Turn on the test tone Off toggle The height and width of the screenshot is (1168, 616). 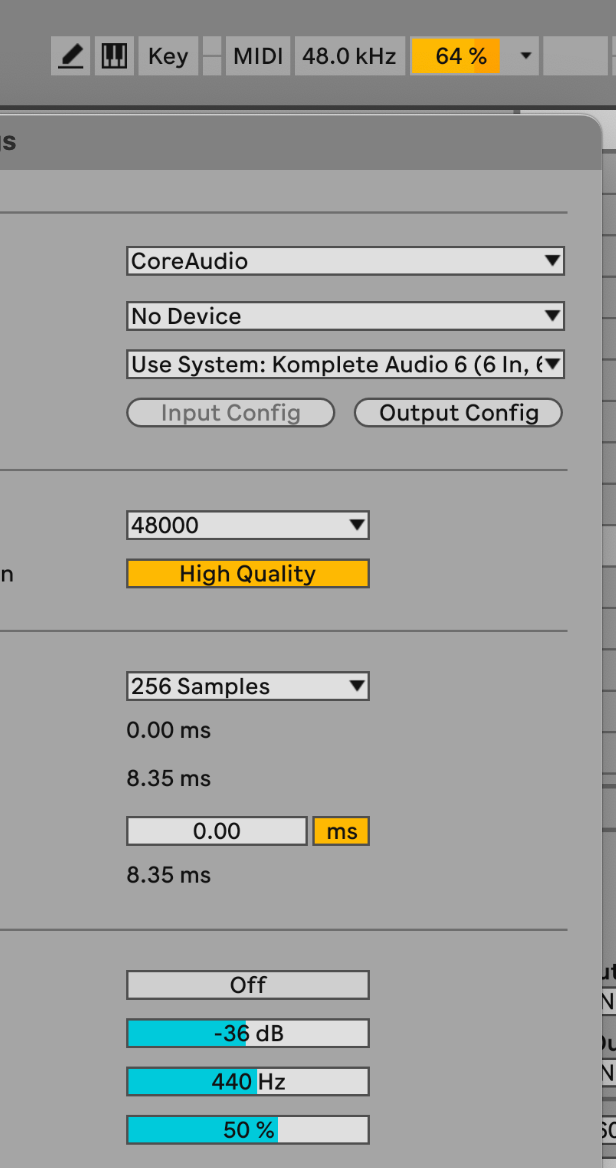point(247,985)
